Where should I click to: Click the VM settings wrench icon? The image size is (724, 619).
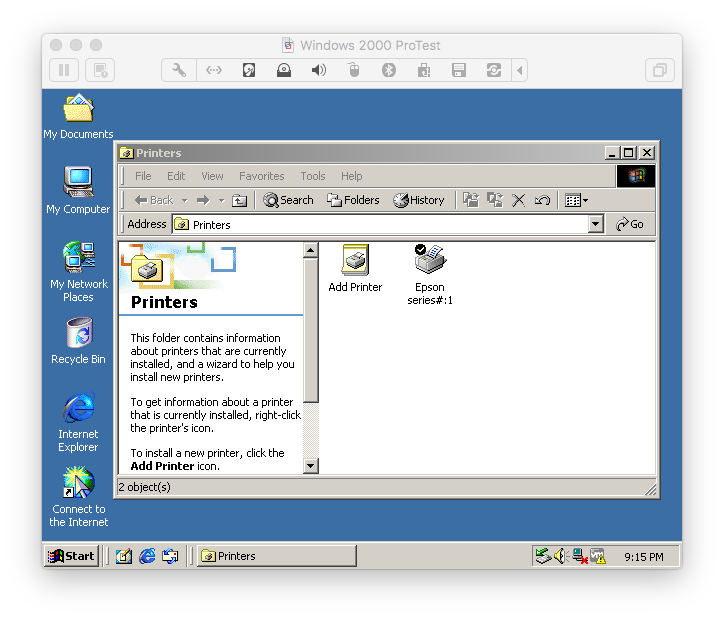pyautogui.click(x=179, y=70)
